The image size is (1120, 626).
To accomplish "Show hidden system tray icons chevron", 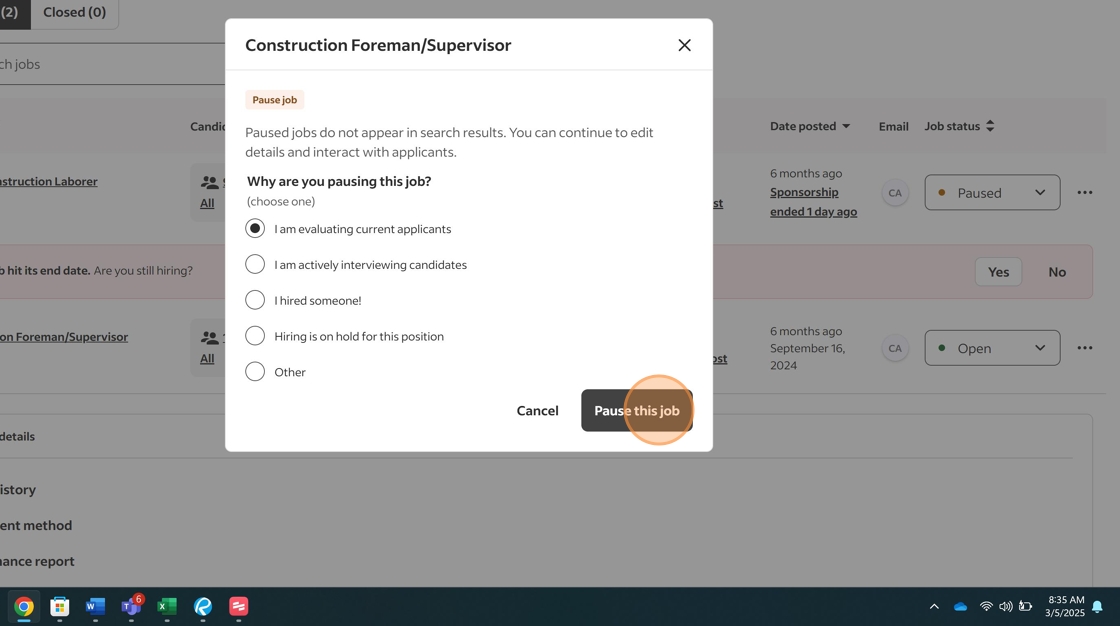I will point(934,606).
